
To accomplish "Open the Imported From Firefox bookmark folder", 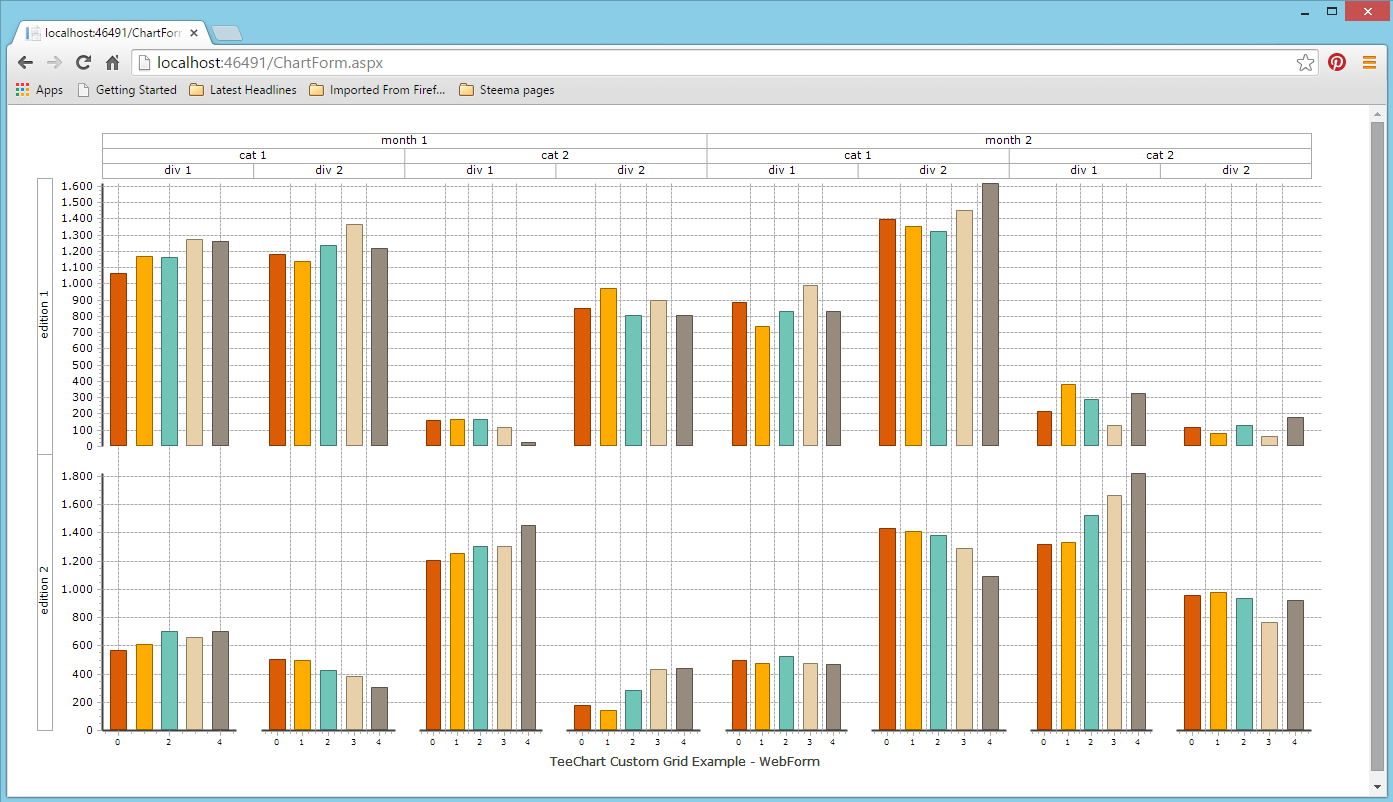I will point(377,90).
